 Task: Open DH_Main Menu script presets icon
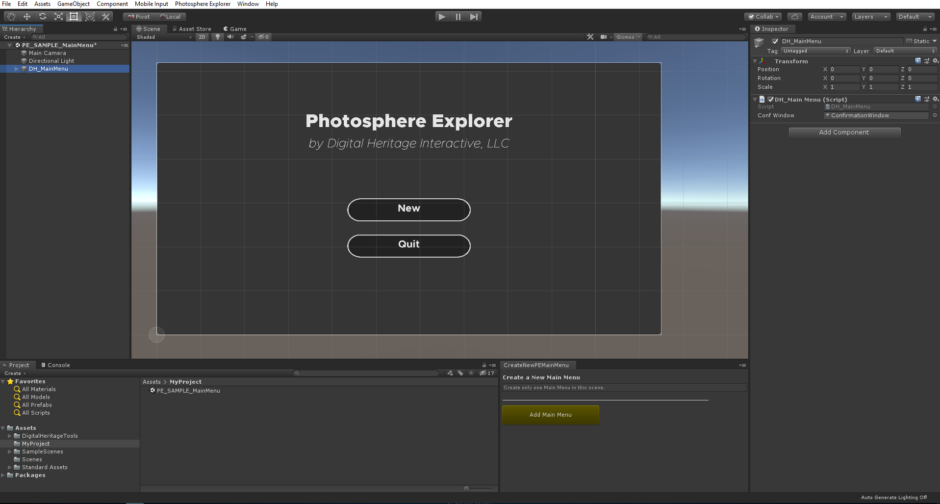(x=926, y=99)
